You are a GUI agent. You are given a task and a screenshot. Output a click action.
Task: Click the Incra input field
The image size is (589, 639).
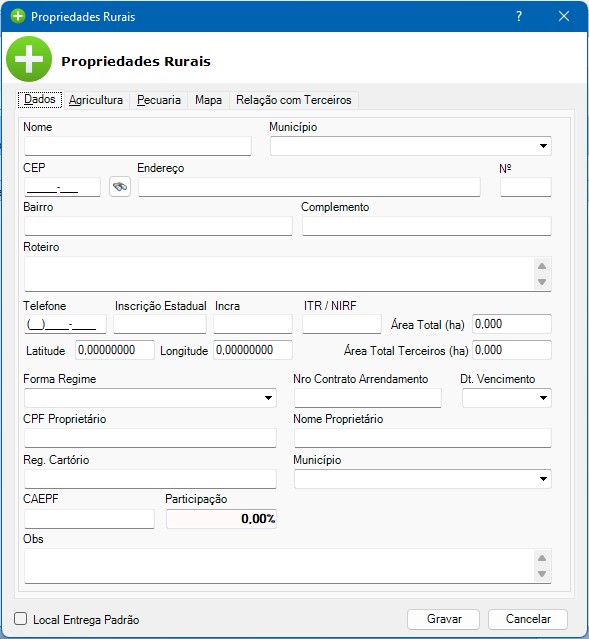(x=253, y=324)
